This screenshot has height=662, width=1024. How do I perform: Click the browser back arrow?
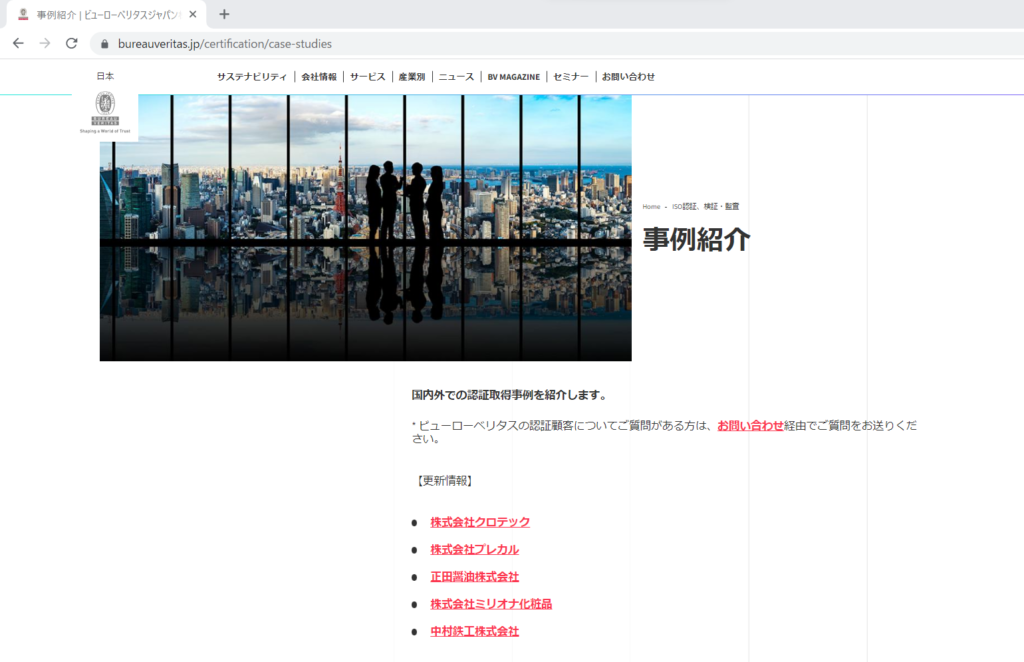18,43
